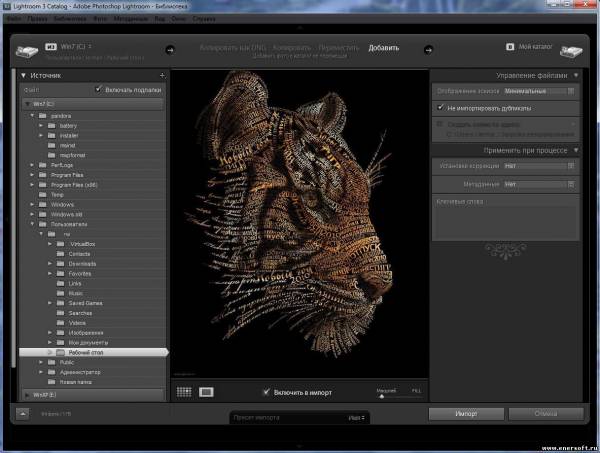Open Метаданные preset dropdown in right panel

point(539,184)
